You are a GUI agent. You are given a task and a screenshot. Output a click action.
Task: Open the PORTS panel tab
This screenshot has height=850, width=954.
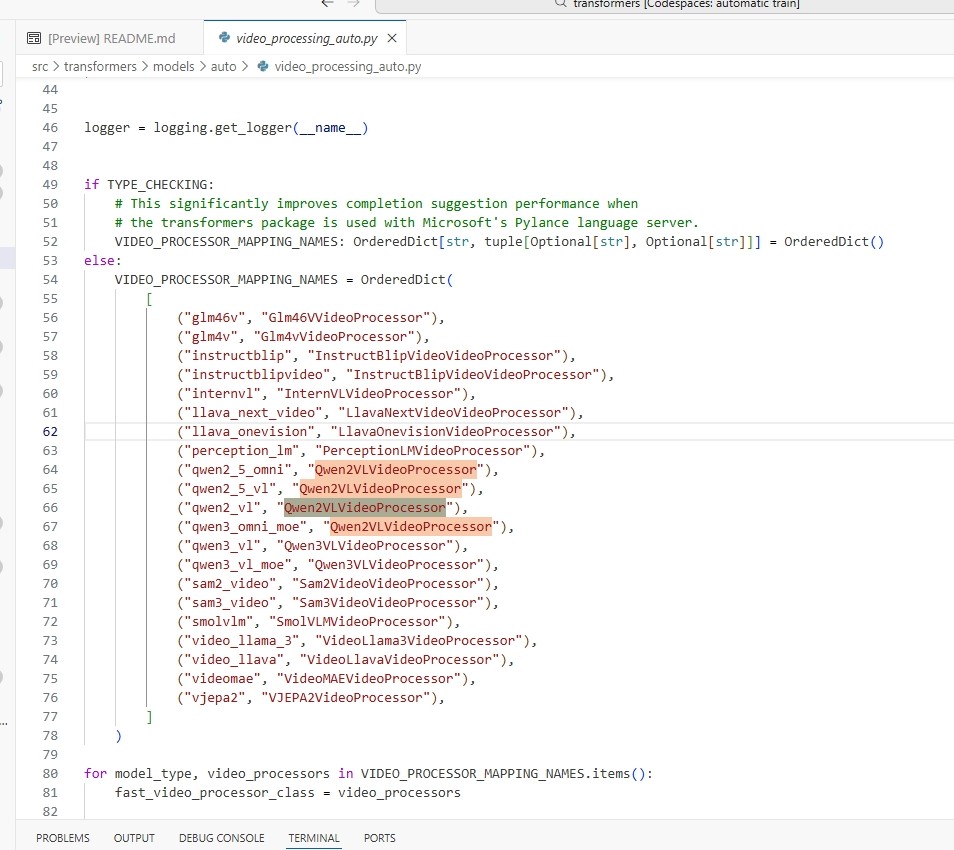[x=380, y=838]
